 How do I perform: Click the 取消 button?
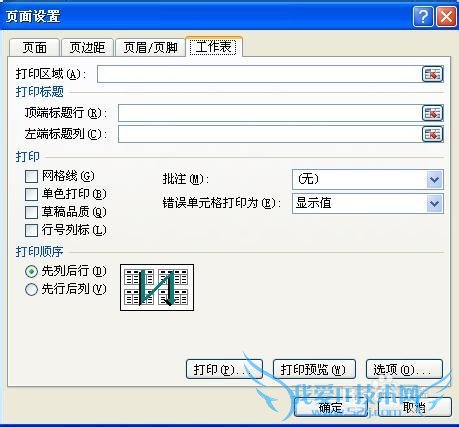click(x=415, y=407)
